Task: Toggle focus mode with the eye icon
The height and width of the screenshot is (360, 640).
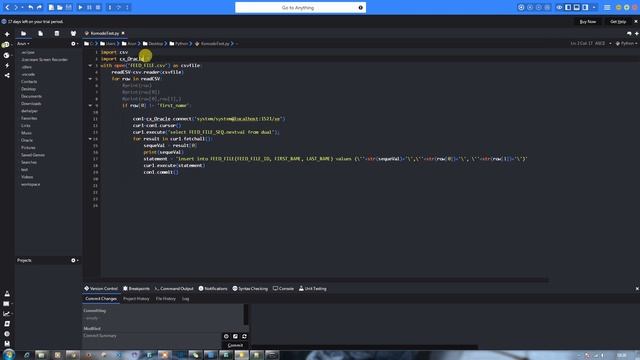Action: pos(560,7)
